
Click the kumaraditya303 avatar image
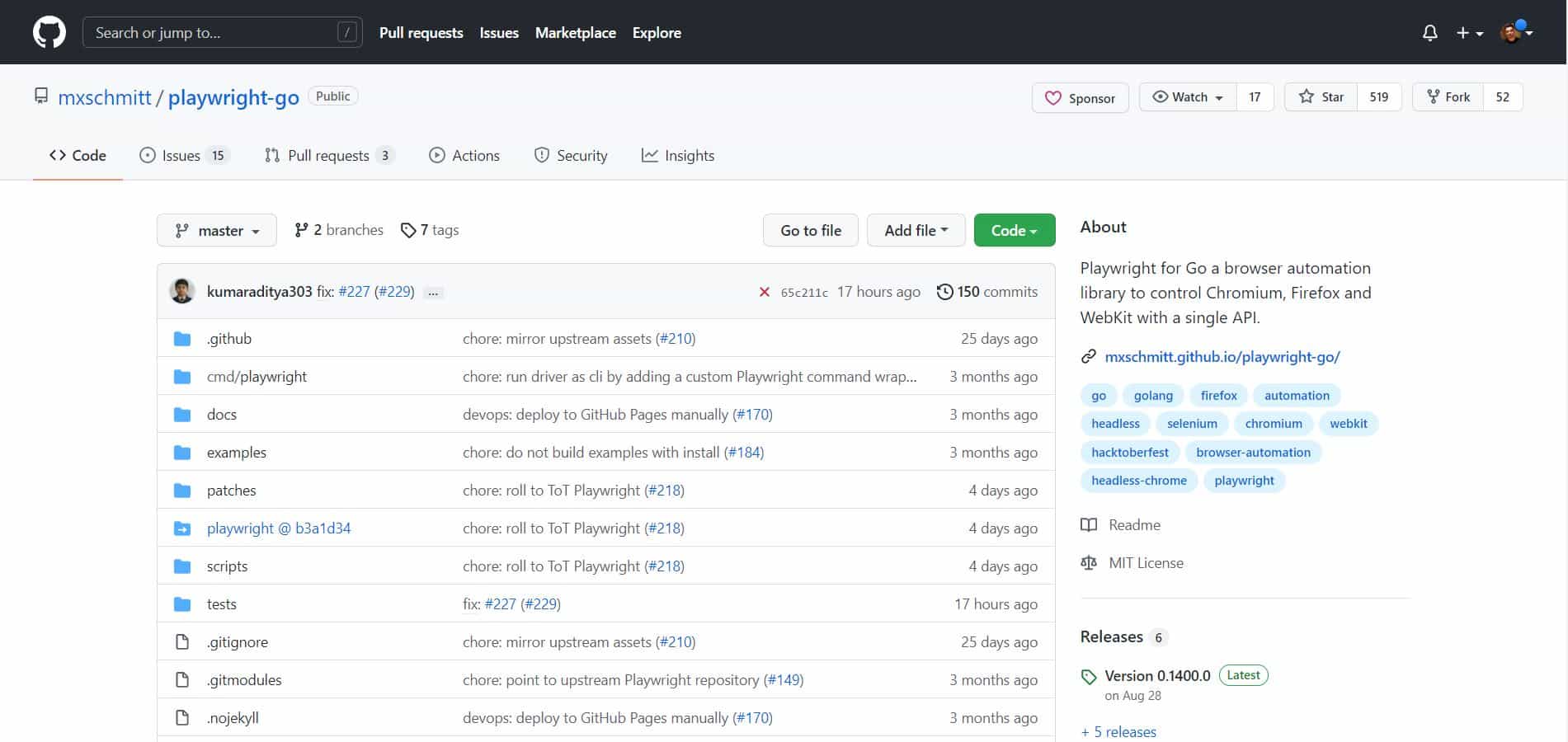click(182, 291)
